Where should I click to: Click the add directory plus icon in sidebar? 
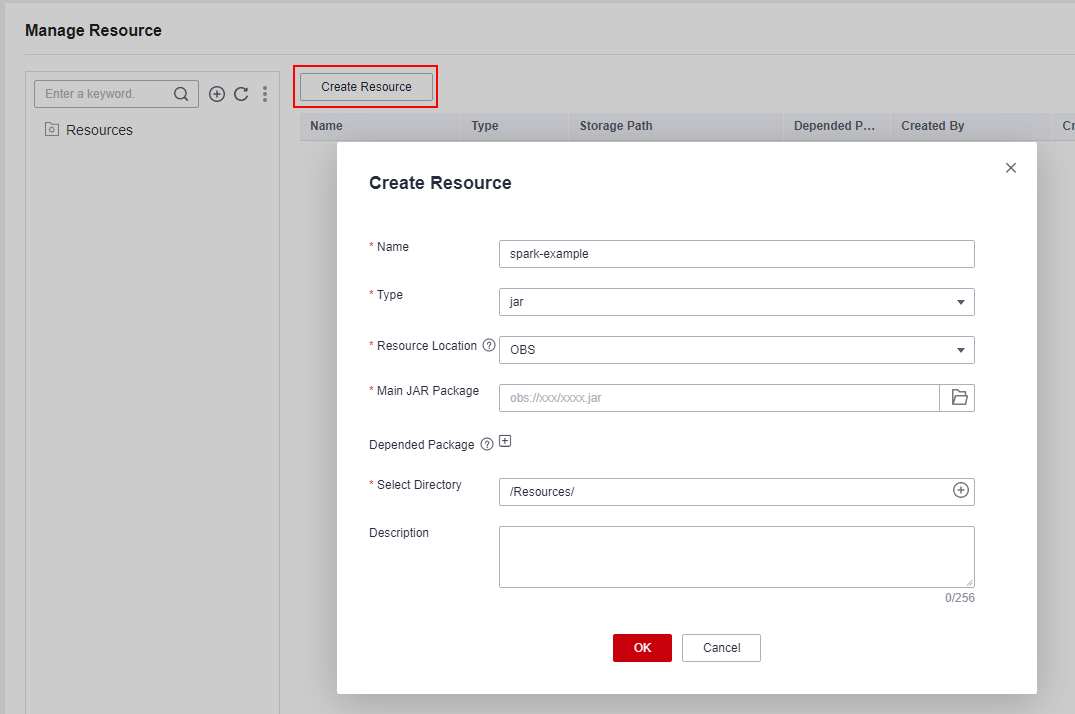pyautogui.click(x=217, y=94)
